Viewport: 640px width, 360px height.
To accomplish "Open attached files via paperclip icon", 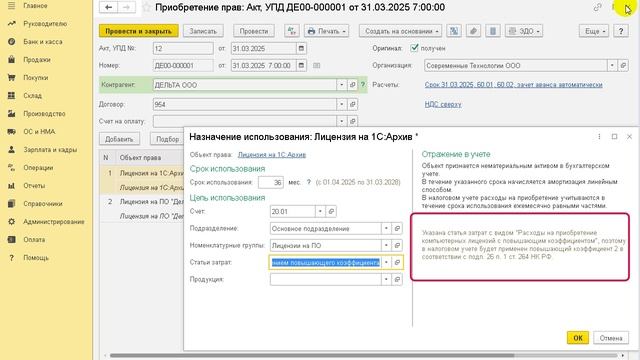I will click(473, 31).
